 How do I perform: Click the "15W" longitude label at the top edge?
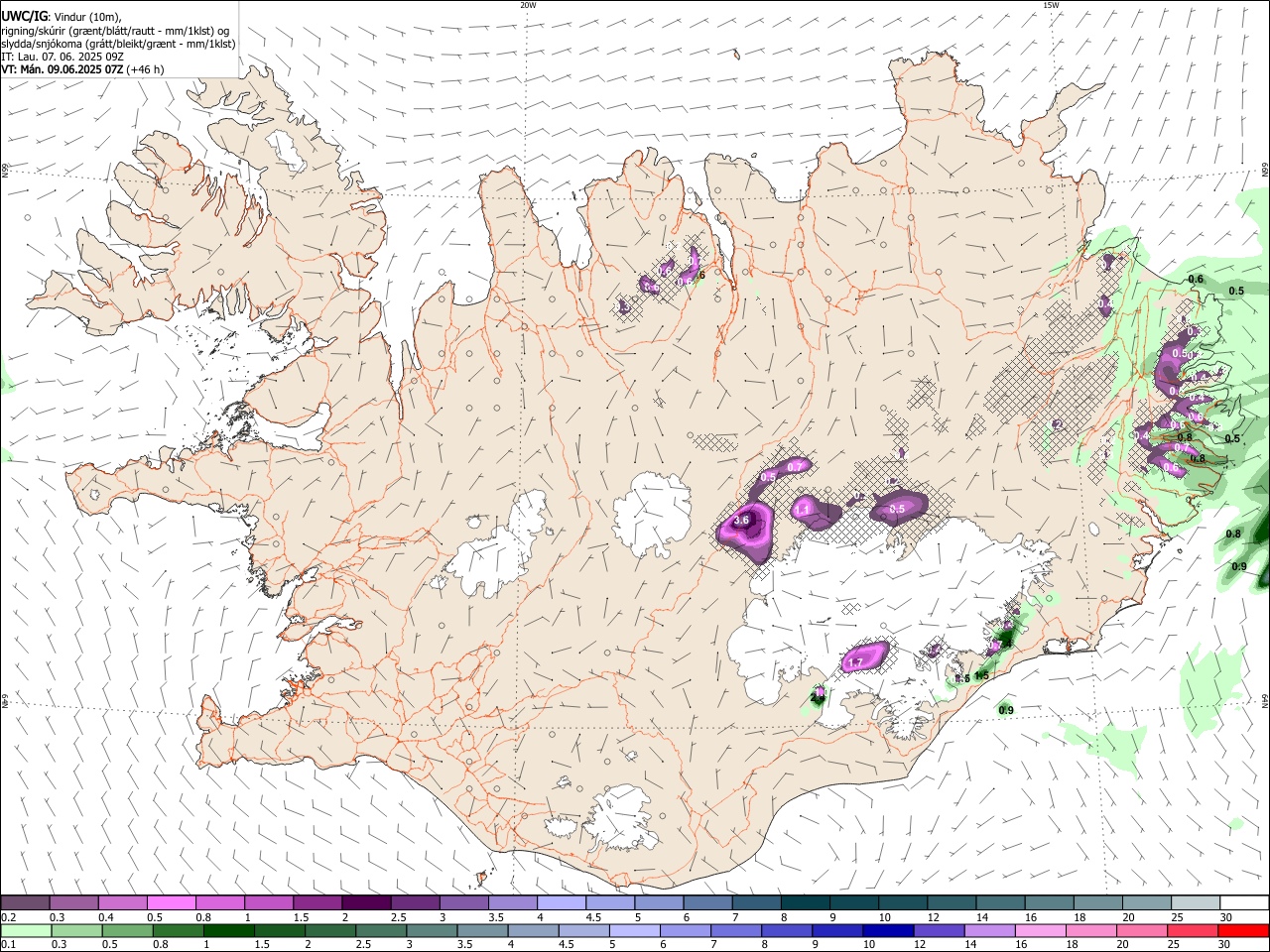point(1051,5)
